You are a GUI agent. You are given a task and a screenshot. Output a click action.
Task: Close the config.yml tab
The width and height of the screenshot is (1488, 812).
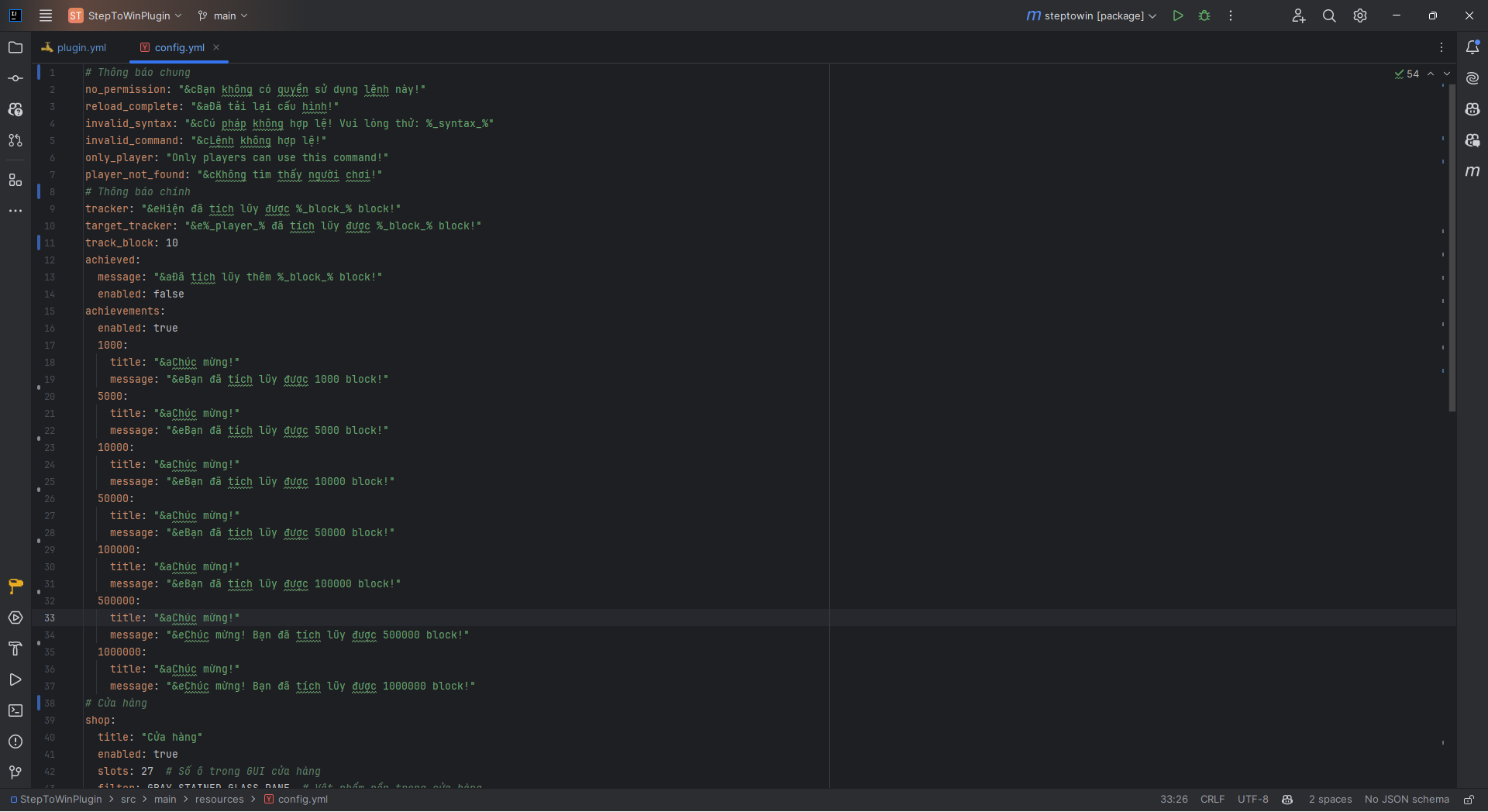tap(216, 47)
